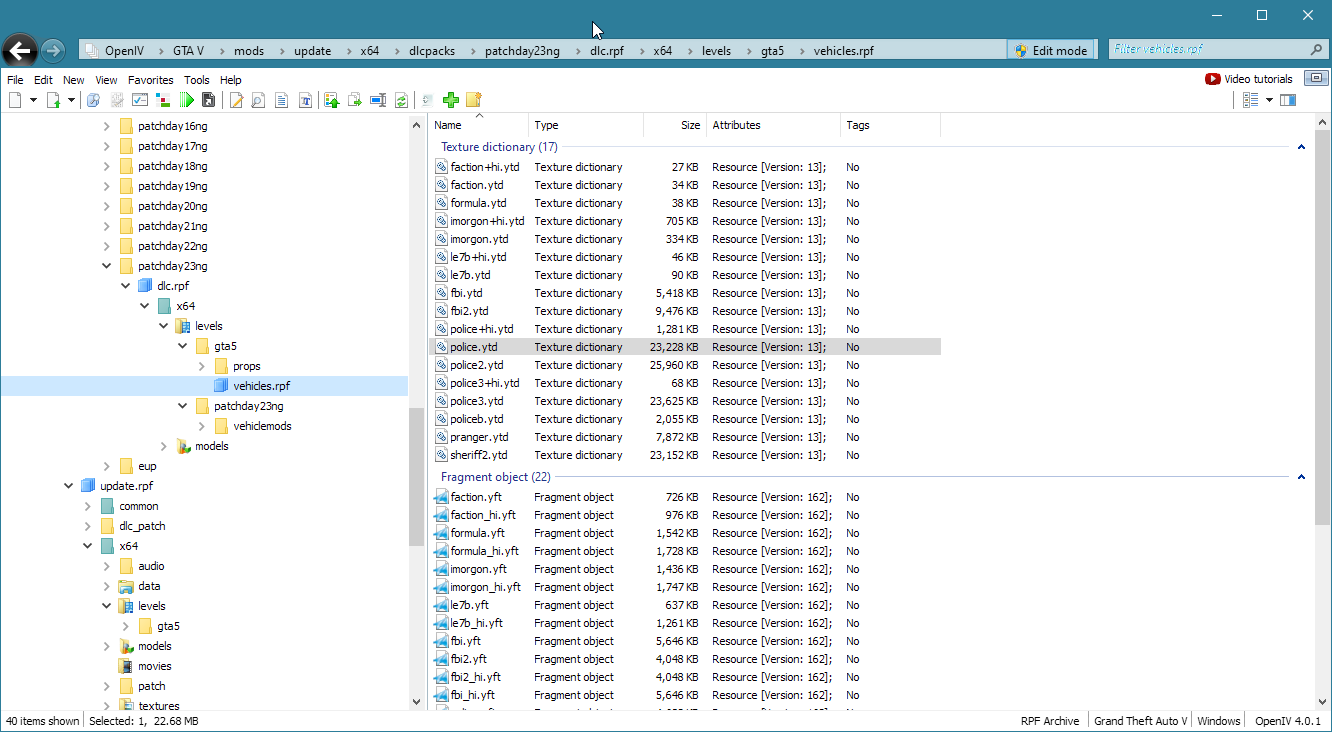Toggle the preview pane layout icon
This screenshot has width=1332, height=732.
click(1288, 100)
